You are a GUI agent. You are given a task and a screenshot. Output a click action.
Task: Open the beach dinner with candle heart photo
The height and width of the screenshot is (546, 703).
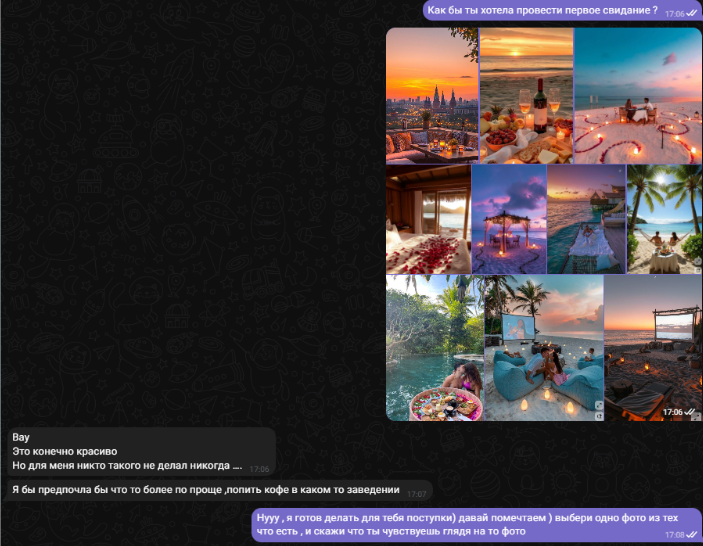pos(638,95)
